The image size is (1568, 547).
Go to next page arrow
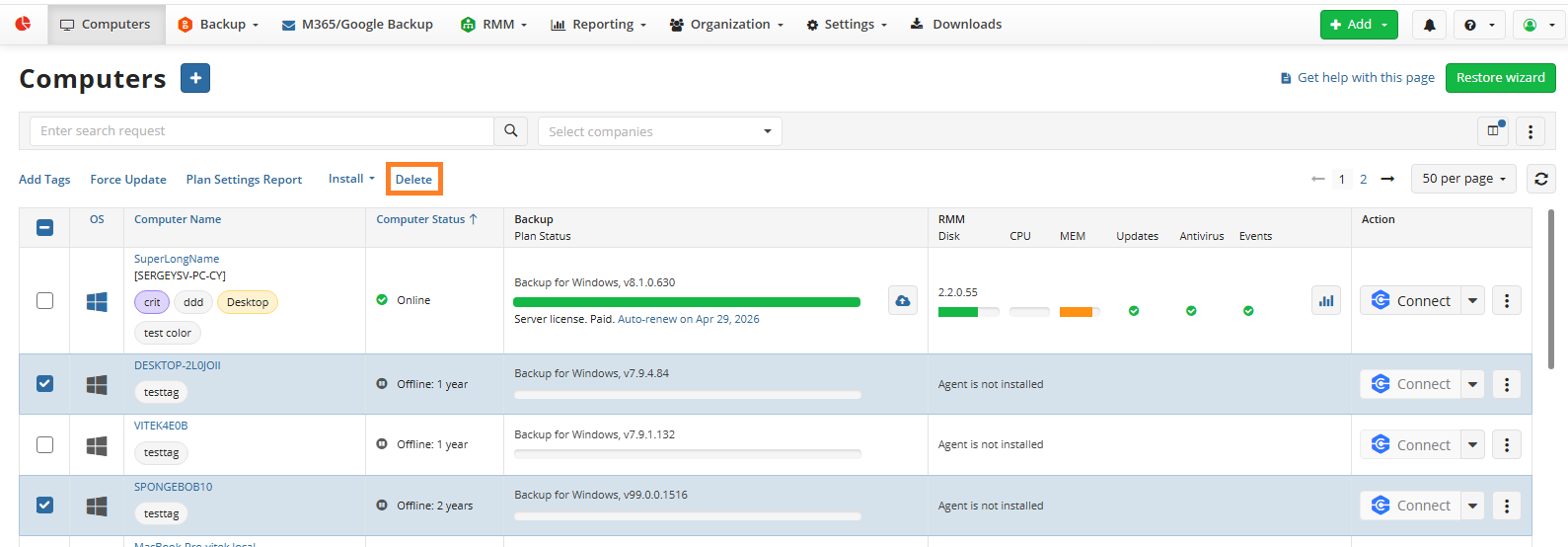pyautogui.click(x=1387, y=179)
